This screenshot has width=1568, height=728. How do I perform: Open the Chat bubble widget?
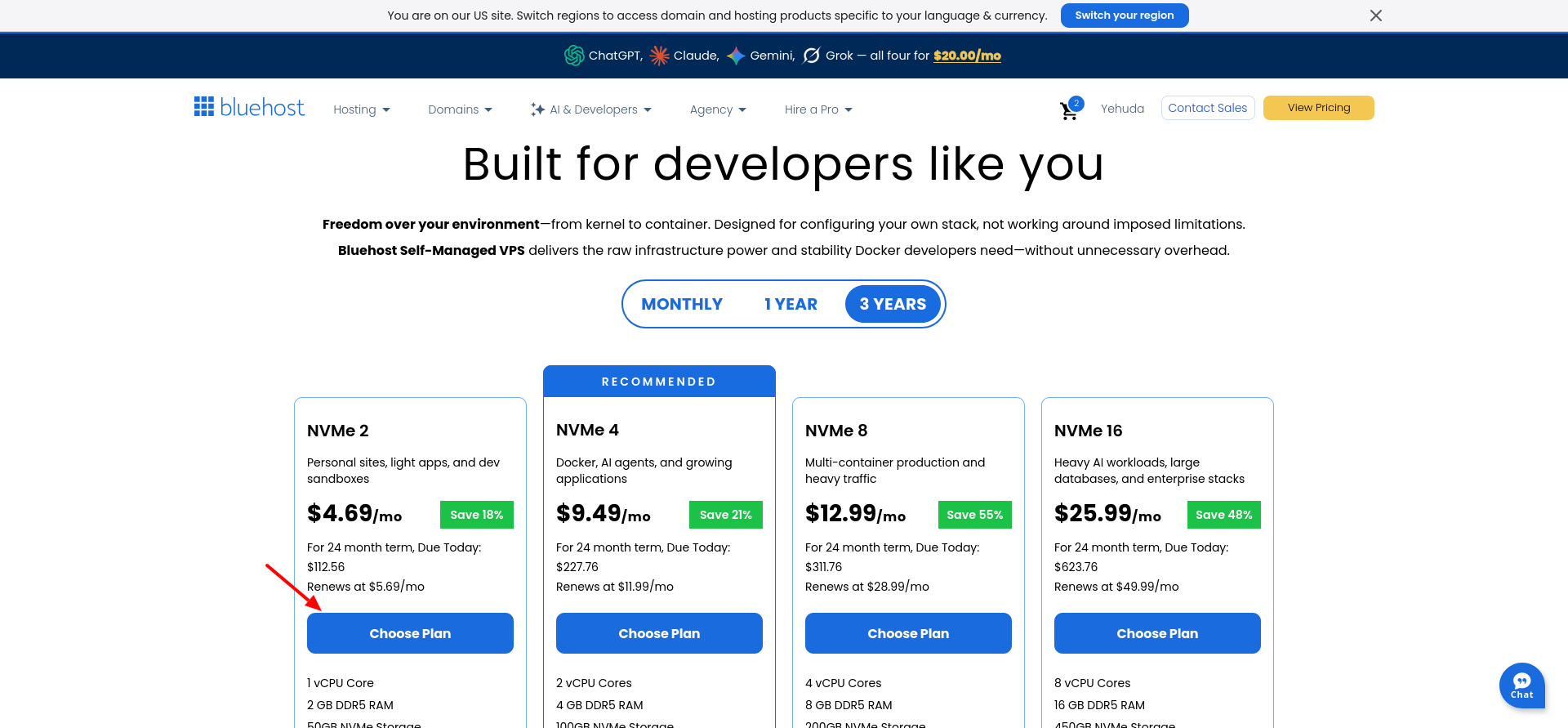(1521, 685)
